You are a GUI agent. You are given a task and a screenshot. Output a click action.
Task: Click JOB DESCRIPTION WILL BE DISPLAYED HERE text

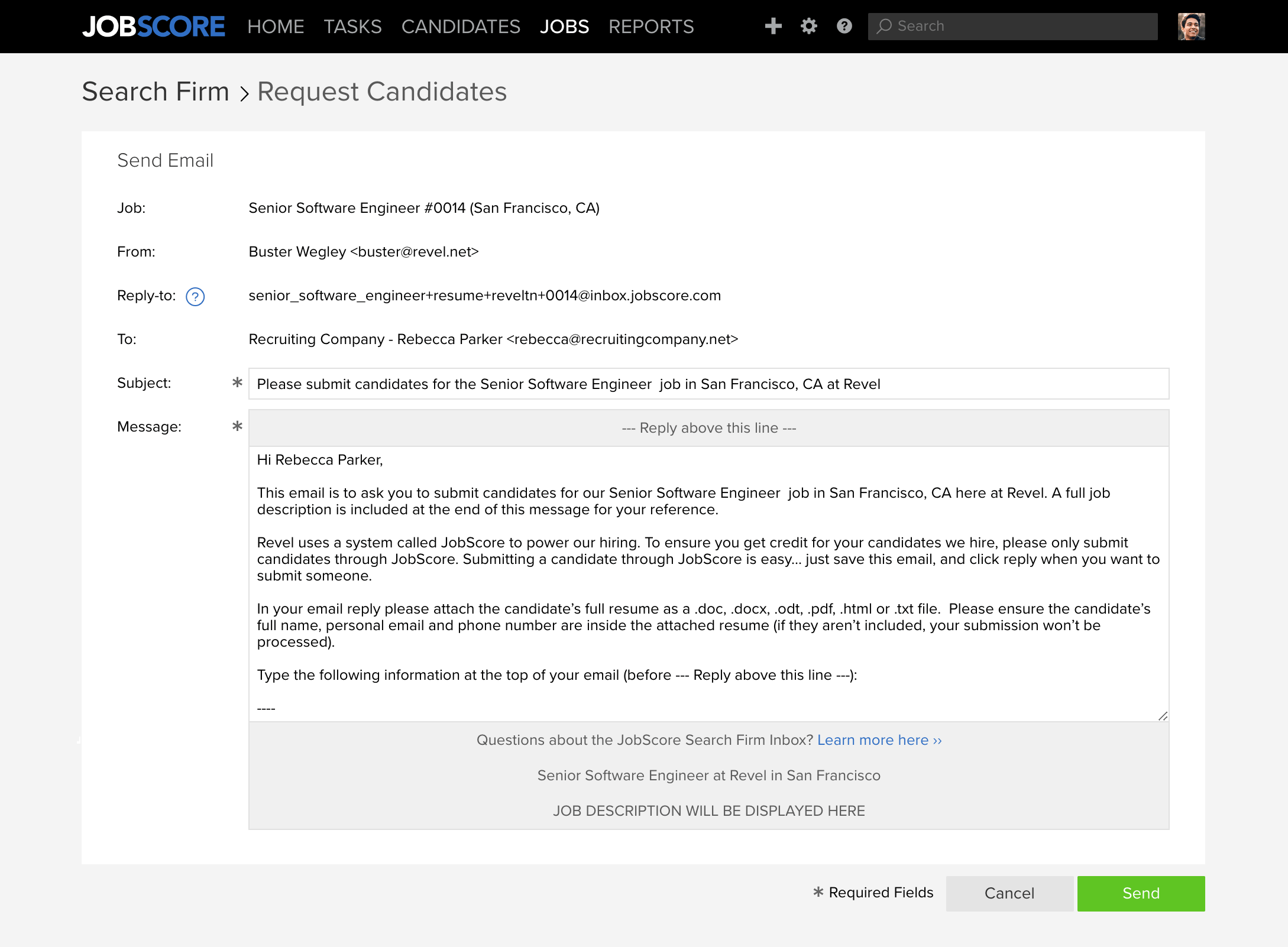[x=708, y=811]
